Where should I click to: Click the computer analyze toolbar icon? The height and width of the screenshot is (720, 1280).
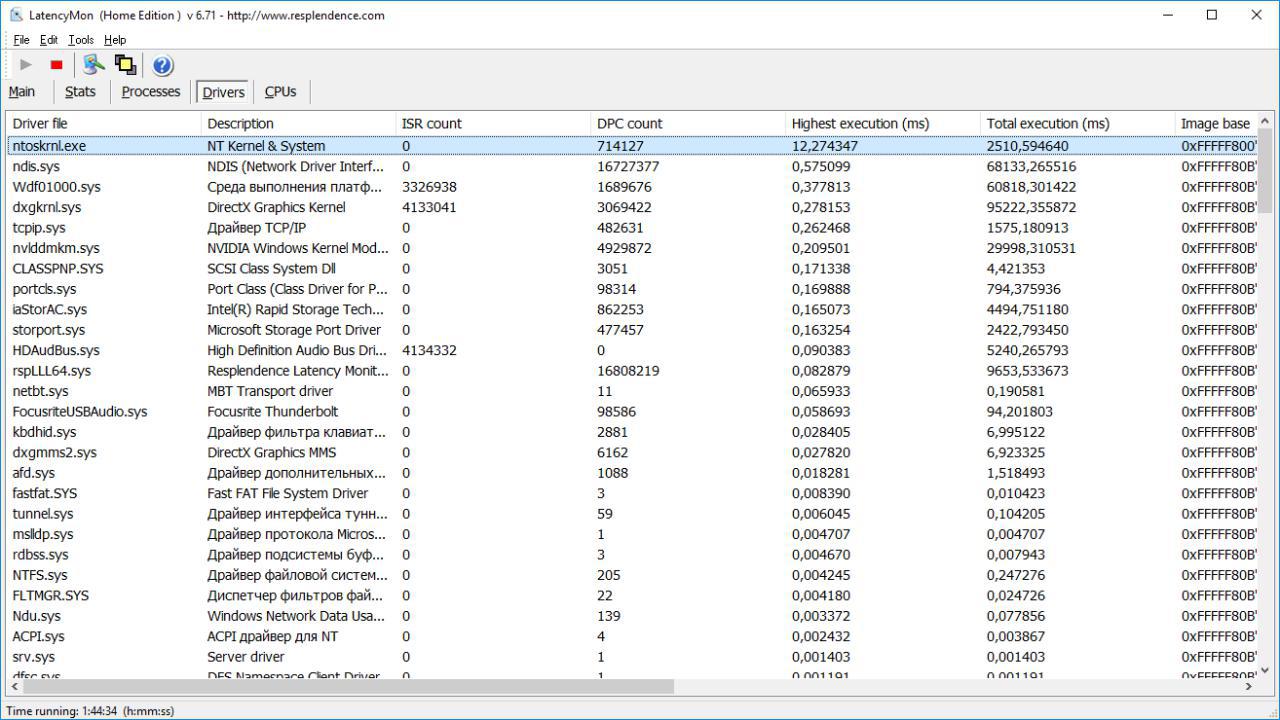94,65
